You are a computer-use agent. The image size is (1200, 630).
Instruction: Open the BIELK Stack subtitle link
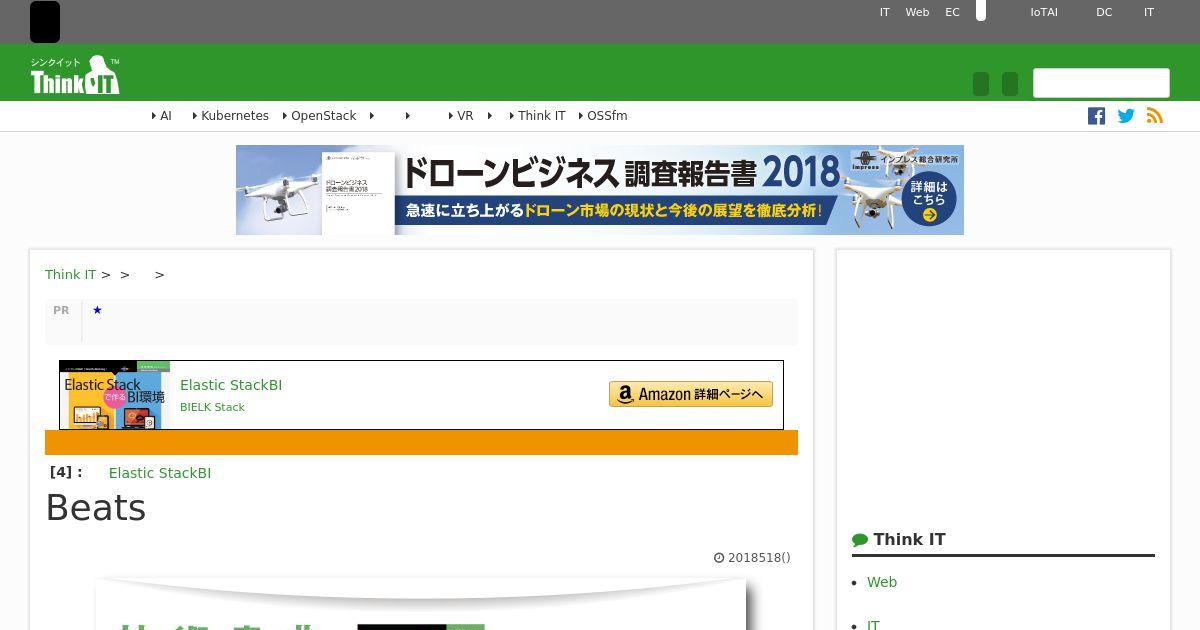(212, 407)
